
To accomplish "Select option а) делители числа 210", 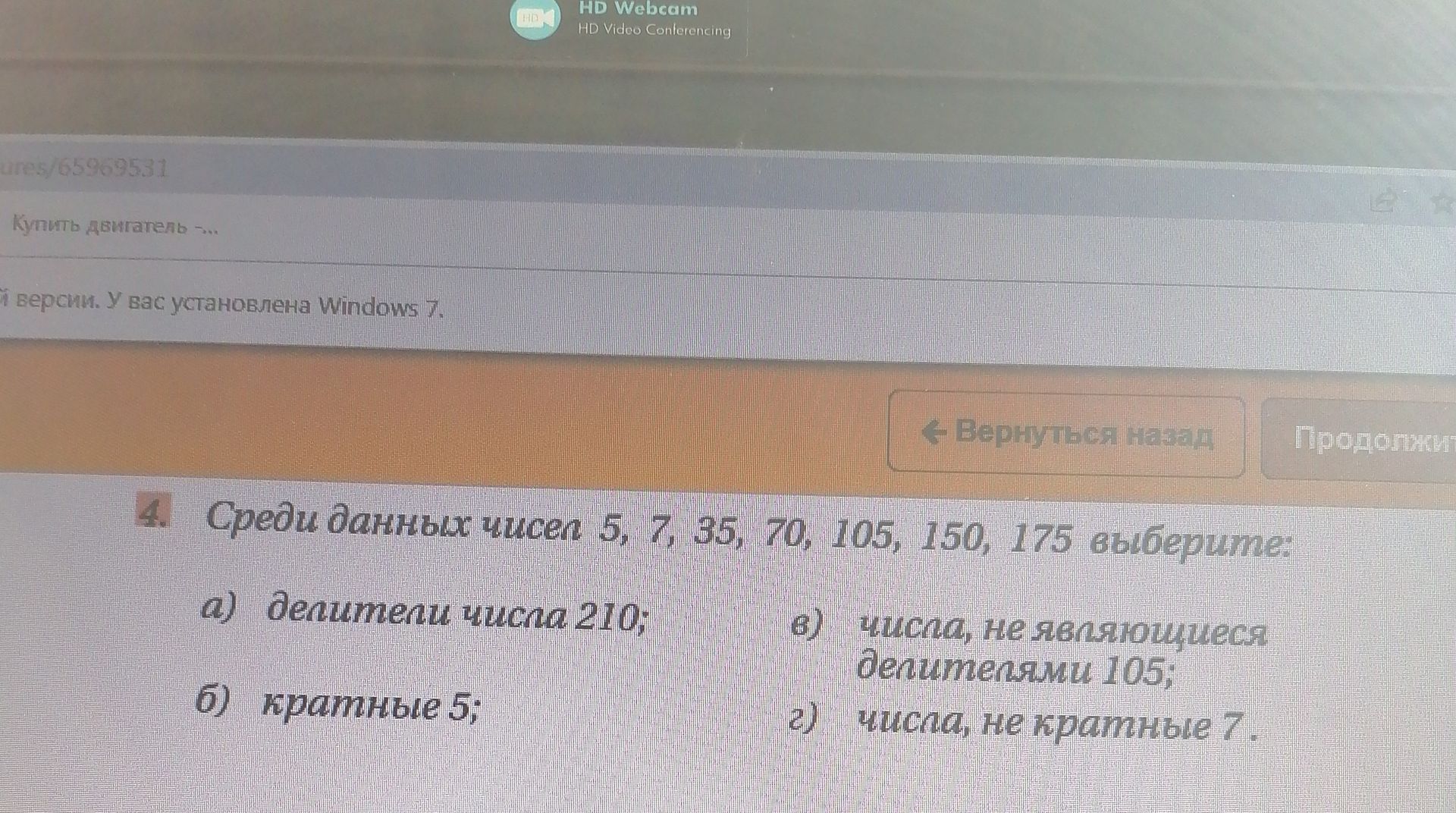I will click(425, 613).
